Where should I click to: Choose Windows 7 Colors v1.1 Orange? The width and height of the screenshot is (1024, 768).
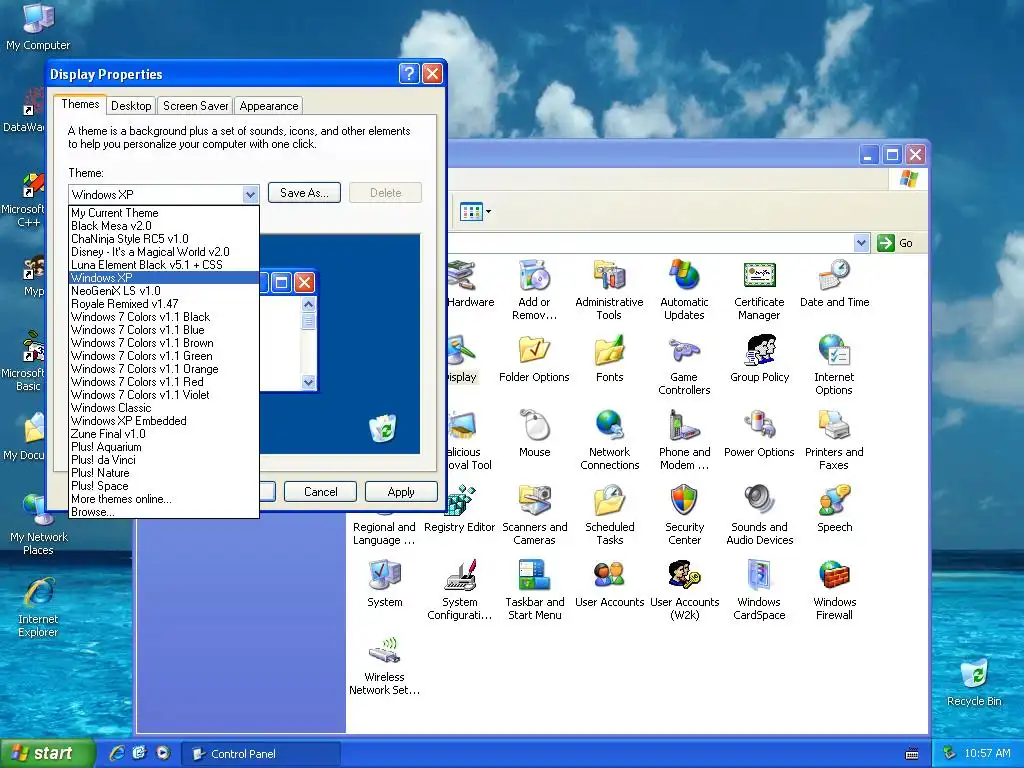(163, 369)
